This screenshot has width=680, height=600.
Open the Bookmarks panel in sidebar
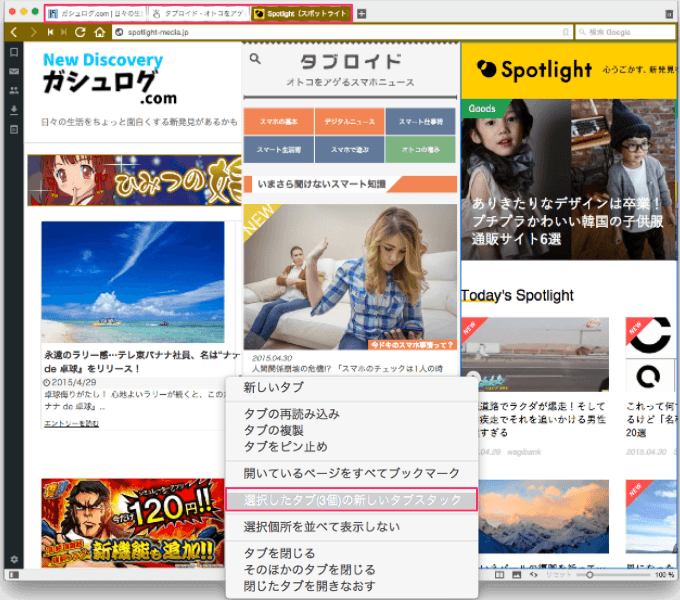[x=14, y=52]
